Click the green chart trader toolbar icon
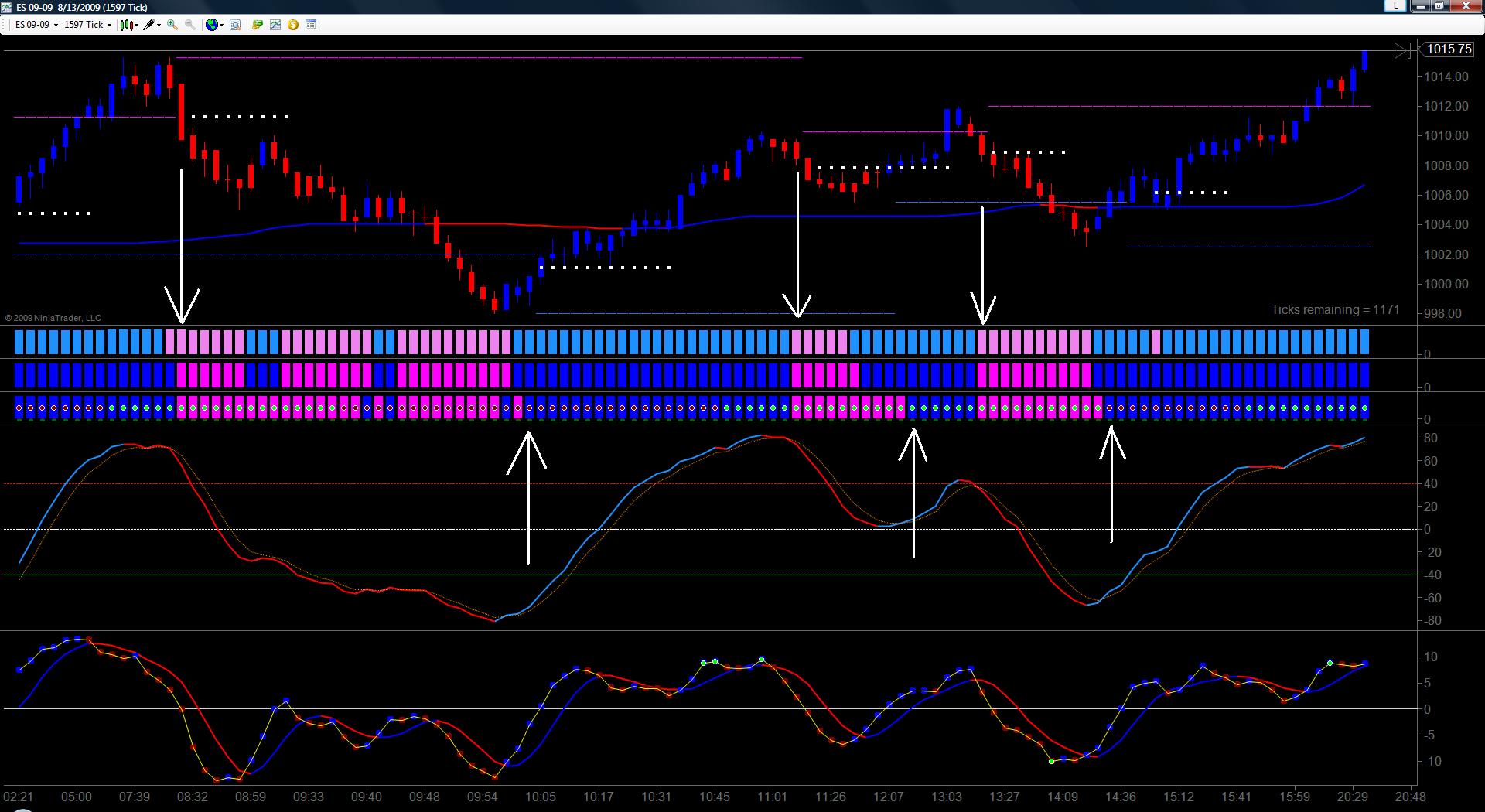The width and height of the screenshot is (1485, 812). [x=258, y=25]
